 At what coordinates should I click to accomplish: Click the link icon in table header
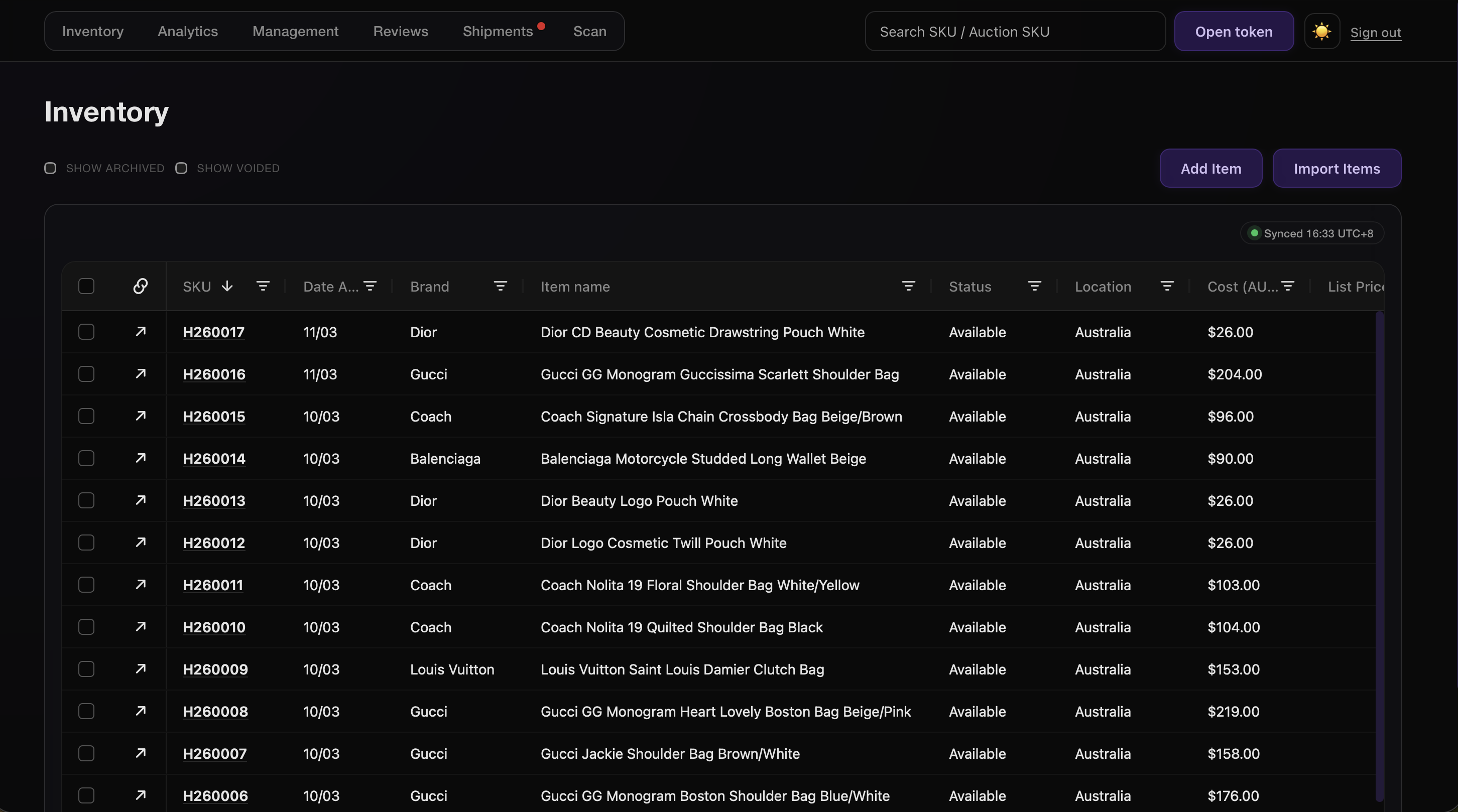tap(141, 287)
